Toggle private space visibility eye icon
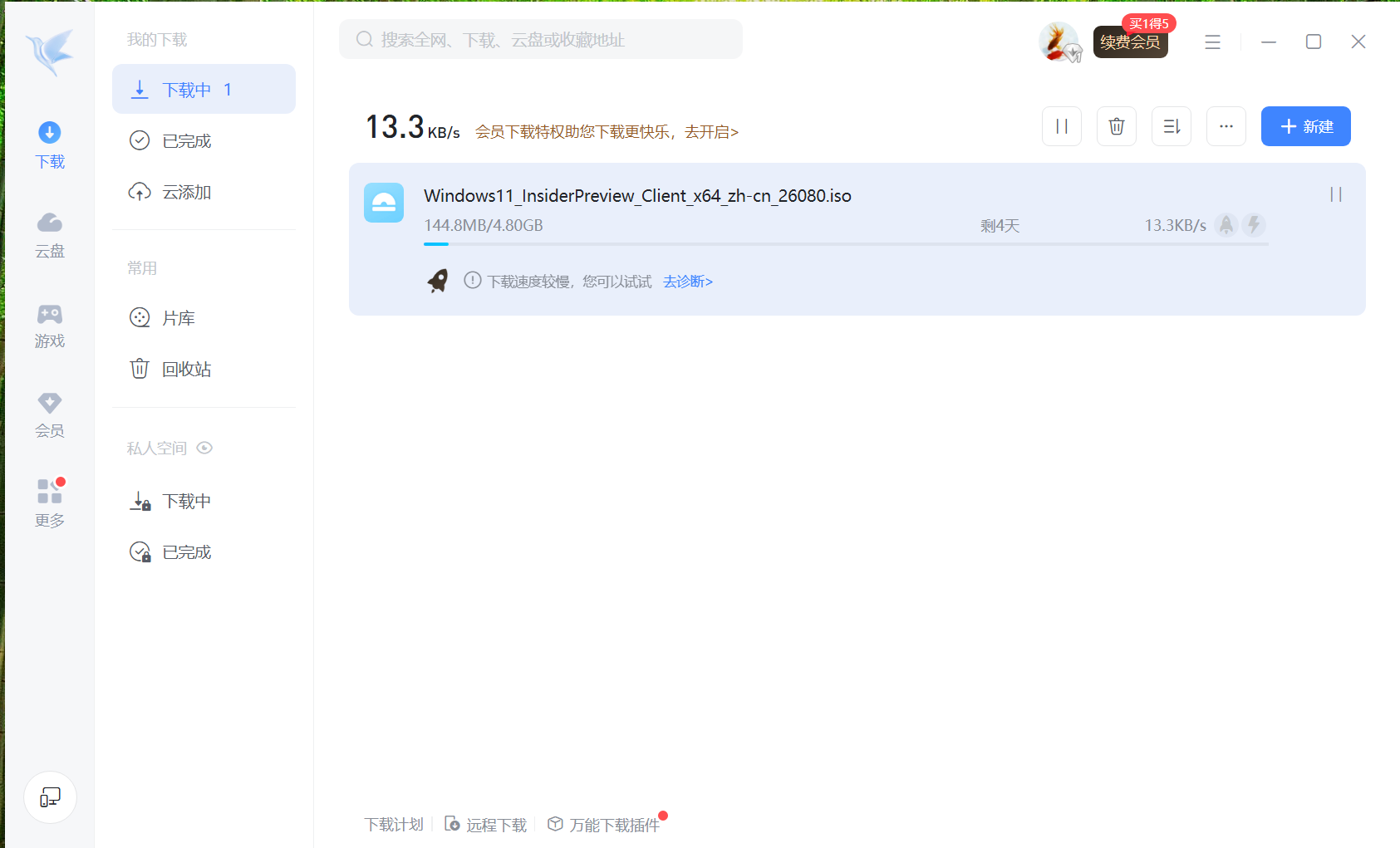The image size is (1400, 848). coord(204,448)
